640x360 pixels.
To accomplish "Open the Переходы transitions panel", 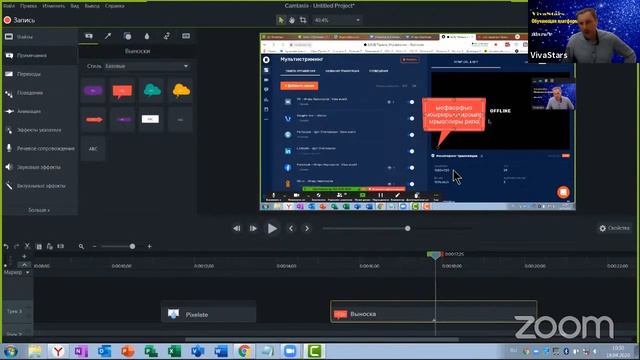I will click(40, 74).
